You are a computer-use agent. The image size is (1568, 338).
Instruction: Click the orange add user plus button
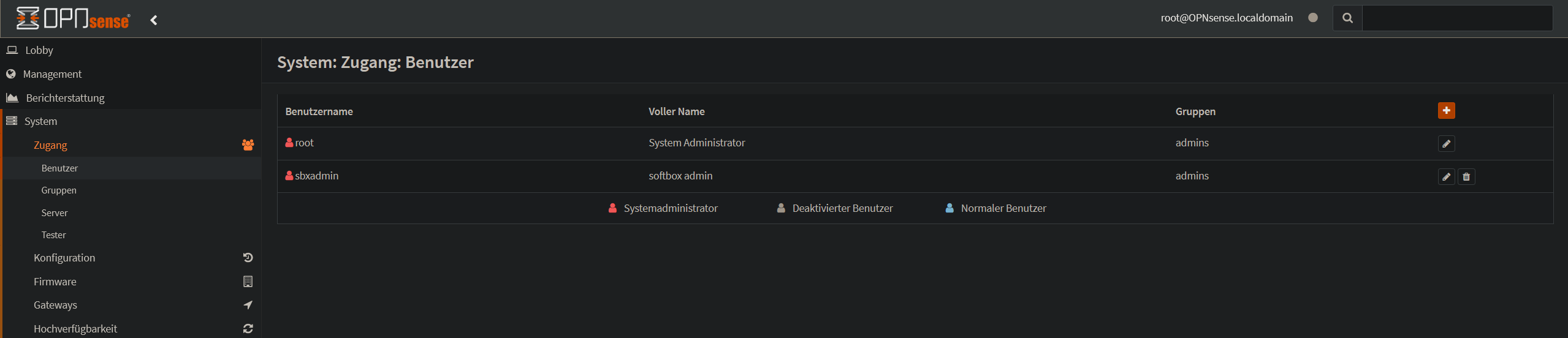coord(1446,111)
